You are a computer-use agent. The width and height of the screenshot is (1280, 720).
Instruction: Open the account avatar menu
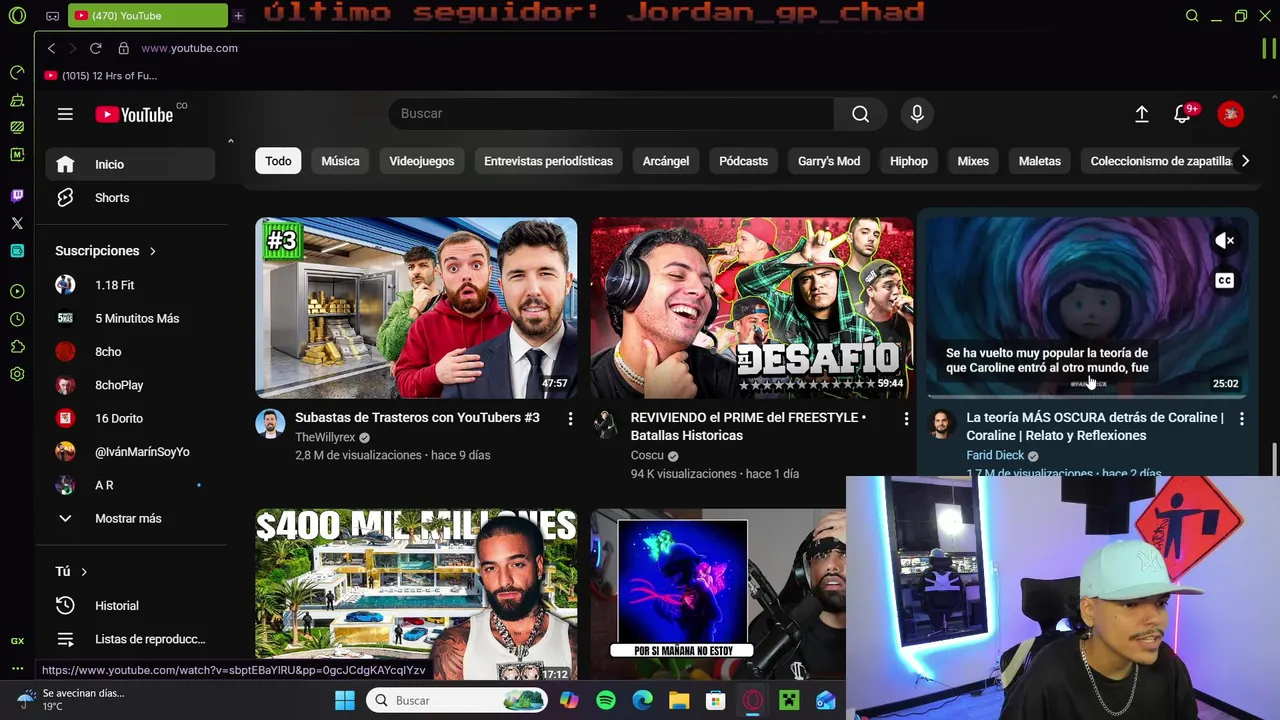tap(1231, 114)
